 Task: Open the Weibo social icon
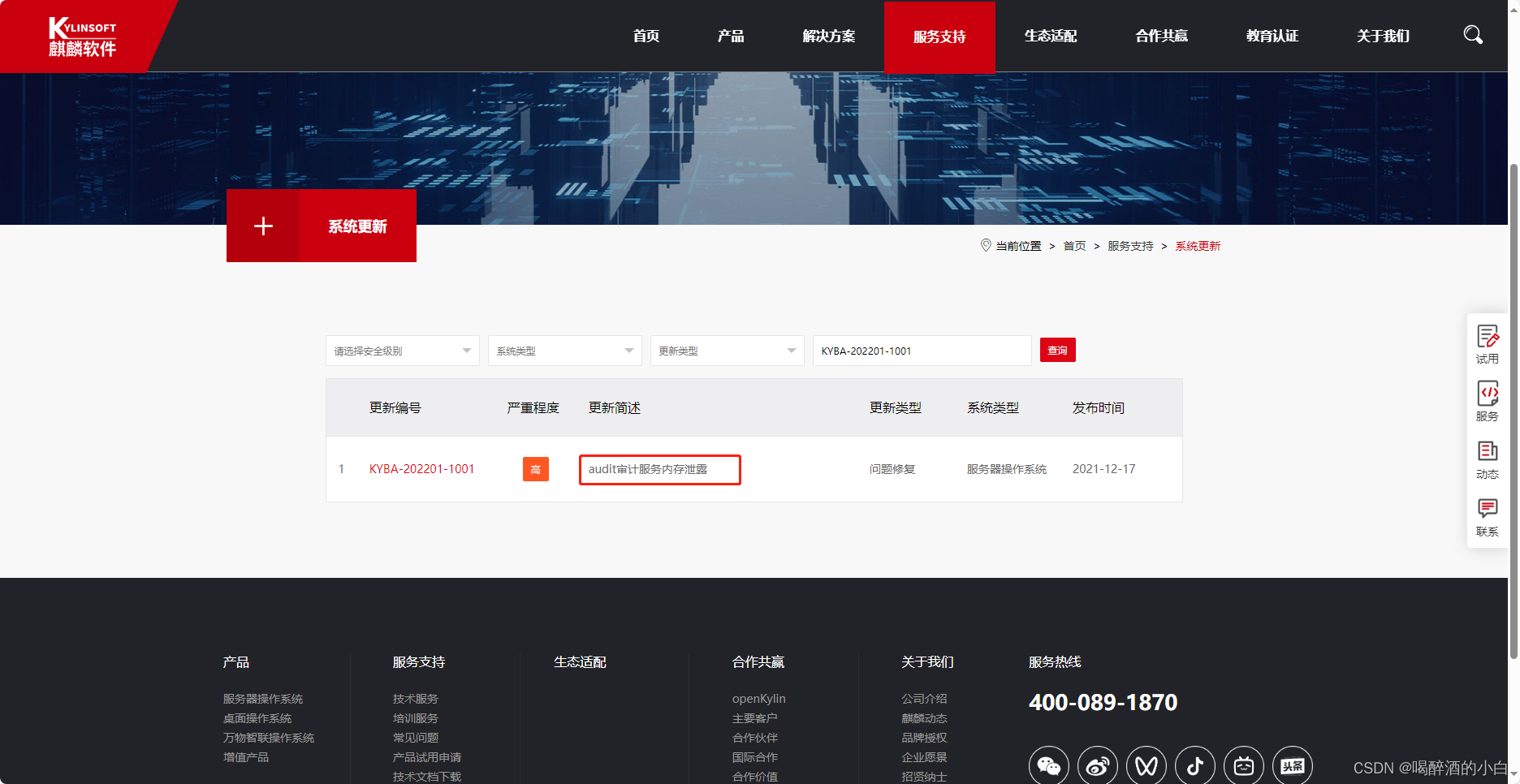point(1097,764)
